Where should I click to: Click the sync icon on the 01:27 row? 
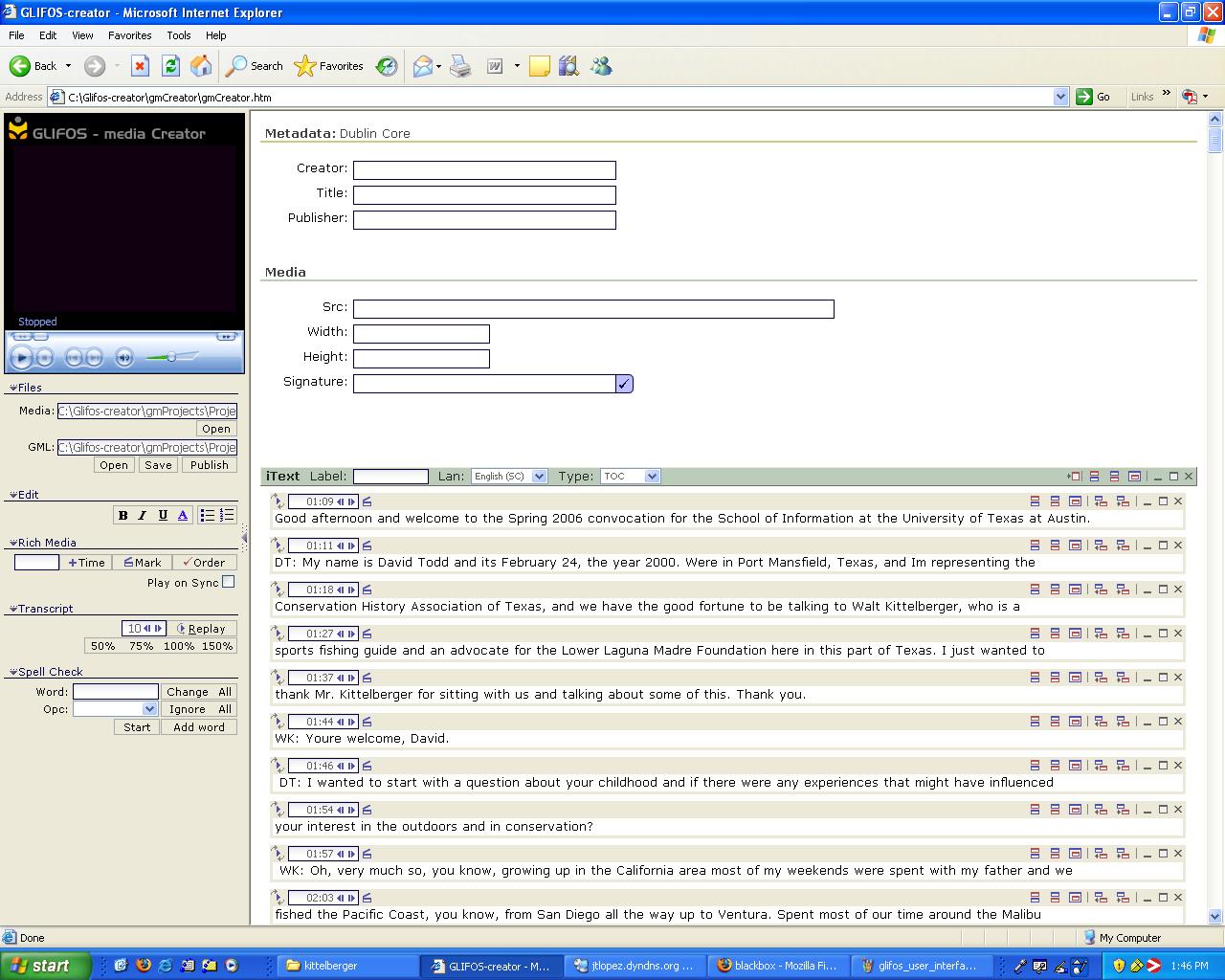tap(278, 634)
